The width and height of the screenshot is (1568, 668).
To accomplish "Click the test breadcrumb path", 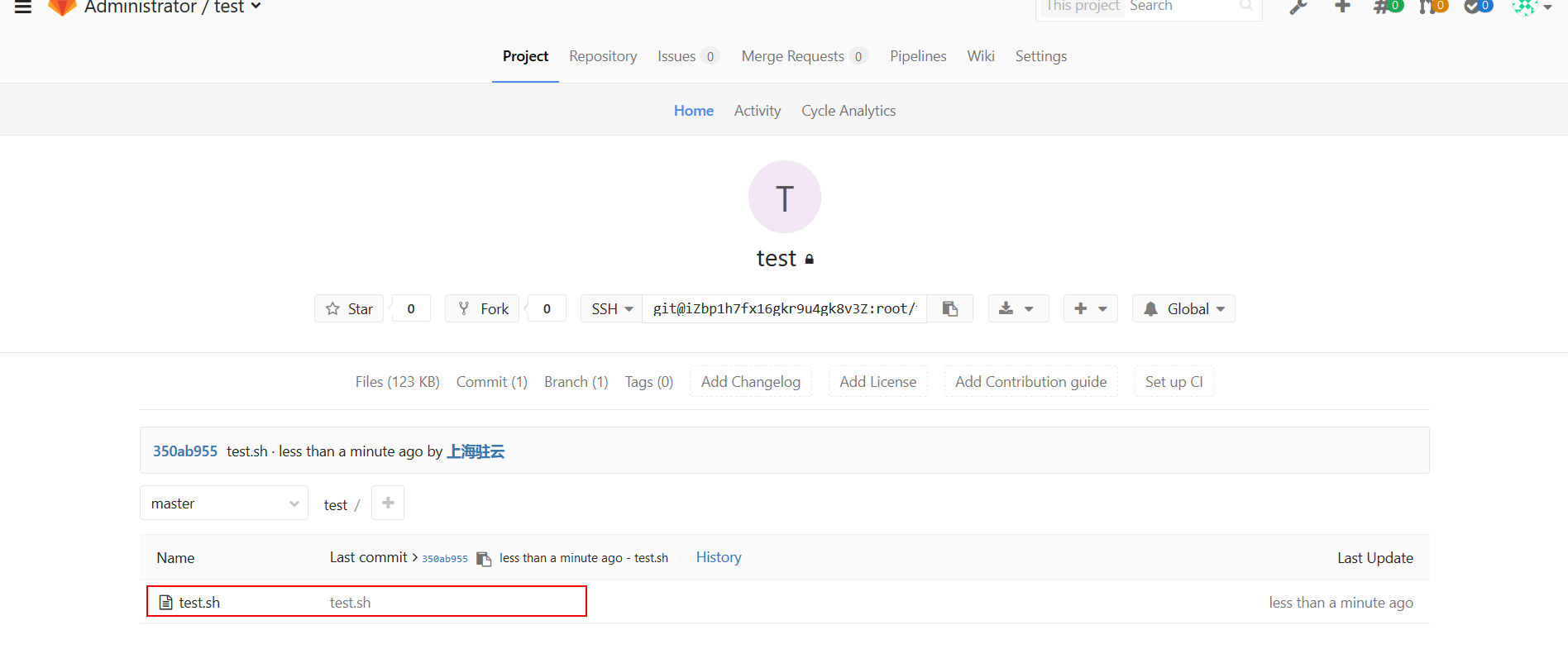I will pyautogui.click(x=335, y=505).
